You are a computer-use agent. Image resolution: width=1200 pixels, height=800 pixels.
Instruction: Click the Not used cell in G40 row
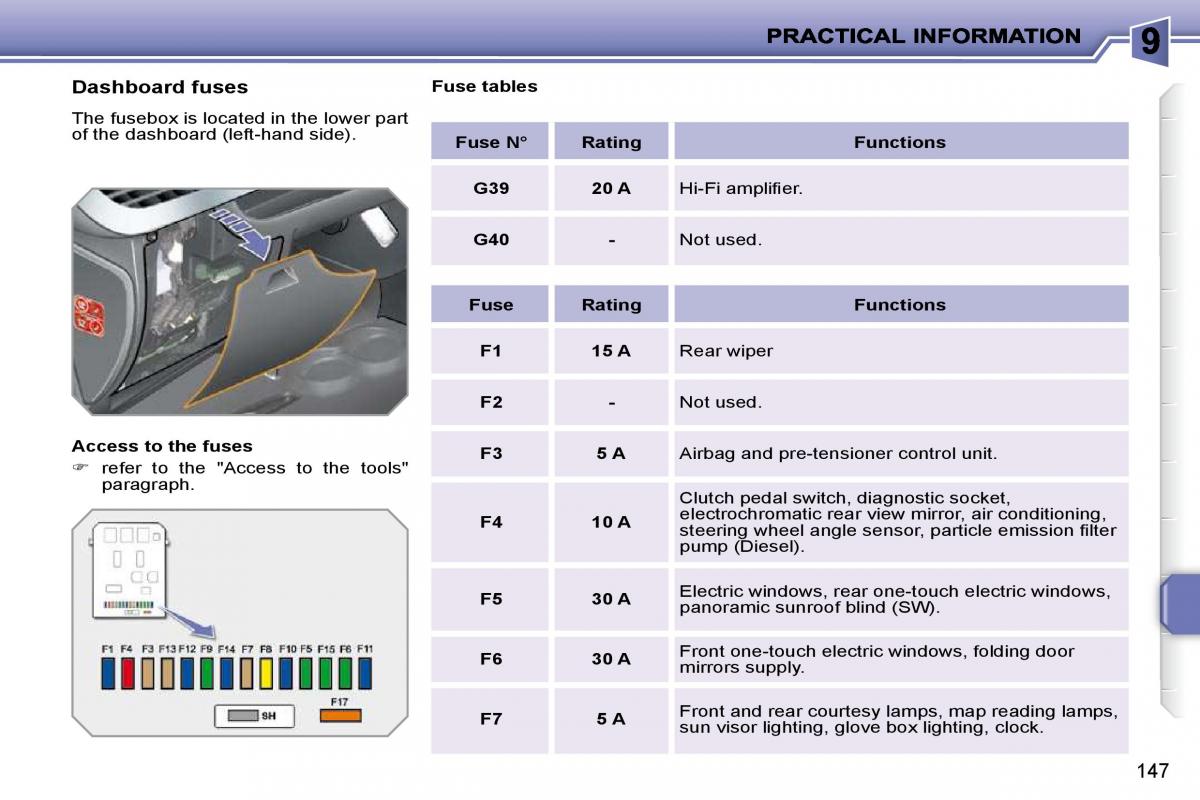[x=901, y=239]
